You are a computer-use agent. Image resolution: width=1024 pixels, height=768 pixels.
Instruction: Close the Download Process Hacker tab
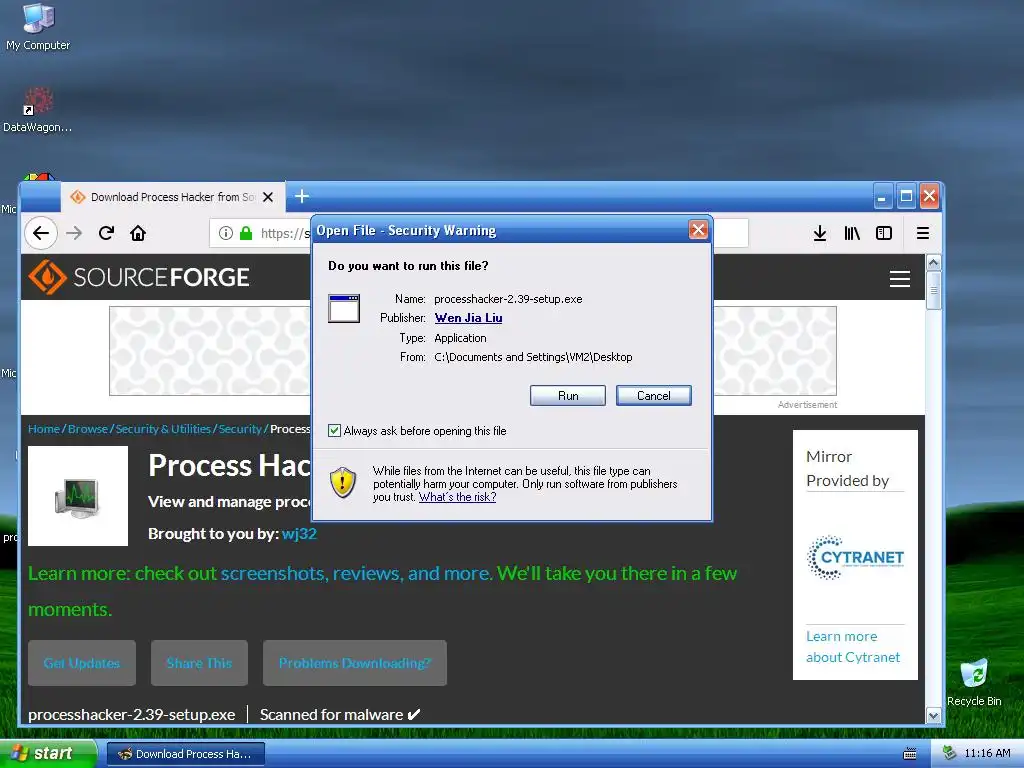tap(268, 197)
